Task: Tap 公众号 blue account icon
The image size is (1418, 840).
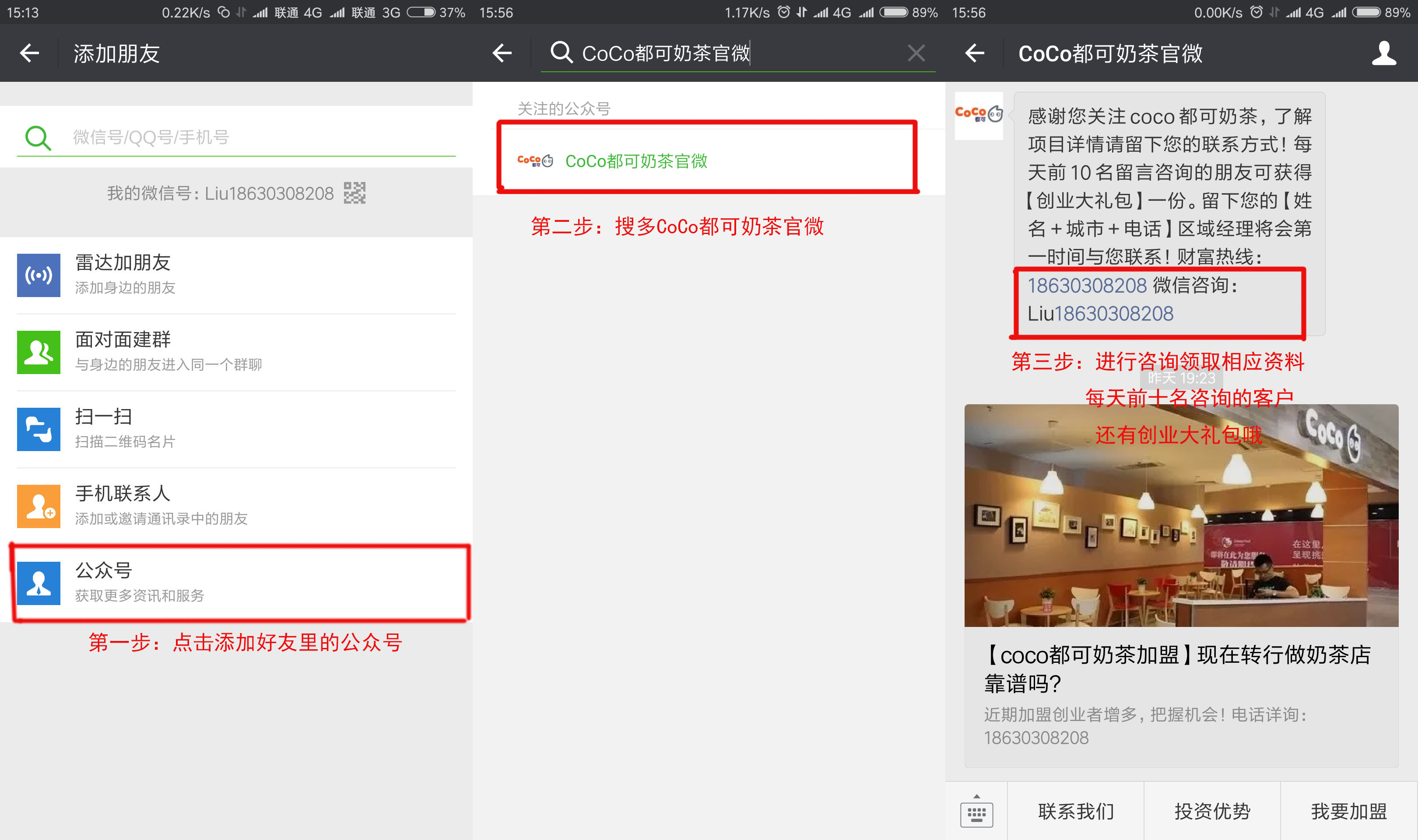Action: 39,583
